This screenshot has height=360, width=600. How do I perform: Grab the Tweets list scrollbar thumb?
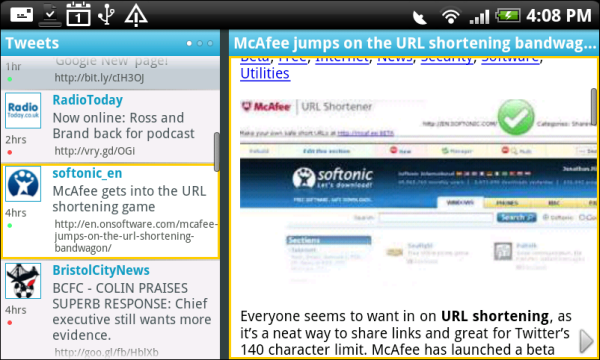click(x=217, y=152)
